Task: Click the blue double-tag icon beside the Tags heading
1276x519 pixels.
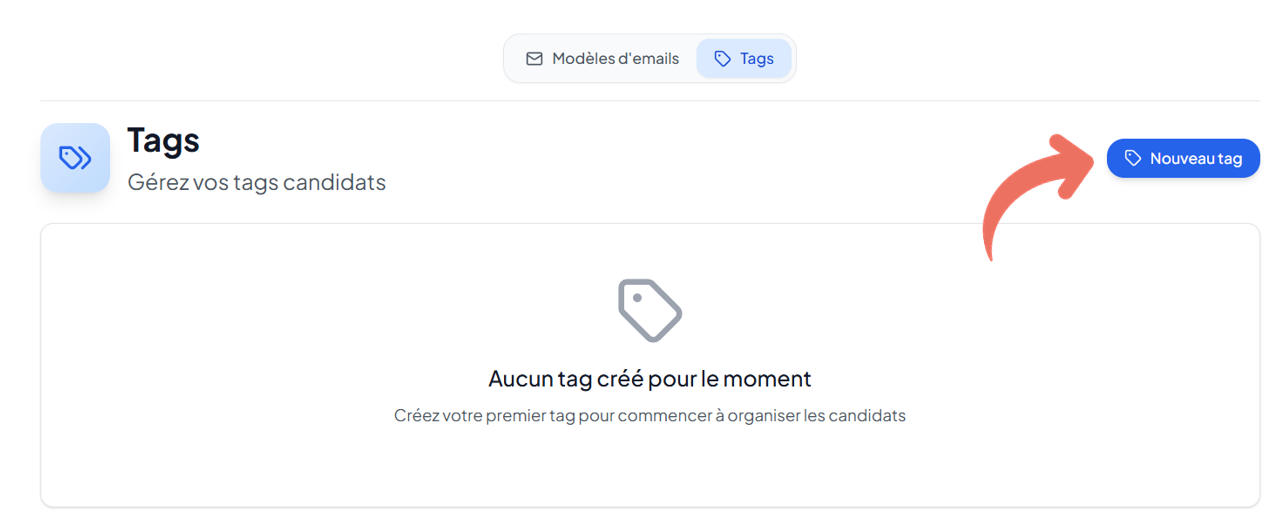Action: click(x=75, y=158)
